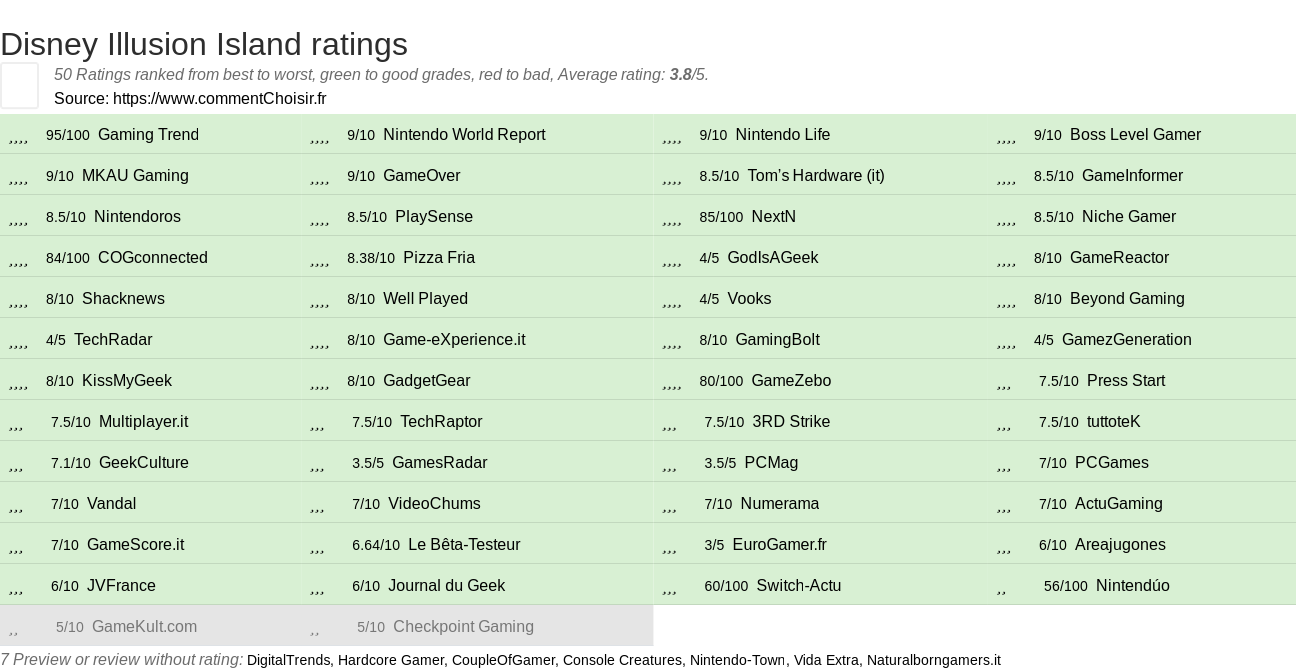Image resolution: width=1296 pixels, height=671 pixels.
Task: Select Nintendúo in the ratings list
Action: coord(1133,586)
